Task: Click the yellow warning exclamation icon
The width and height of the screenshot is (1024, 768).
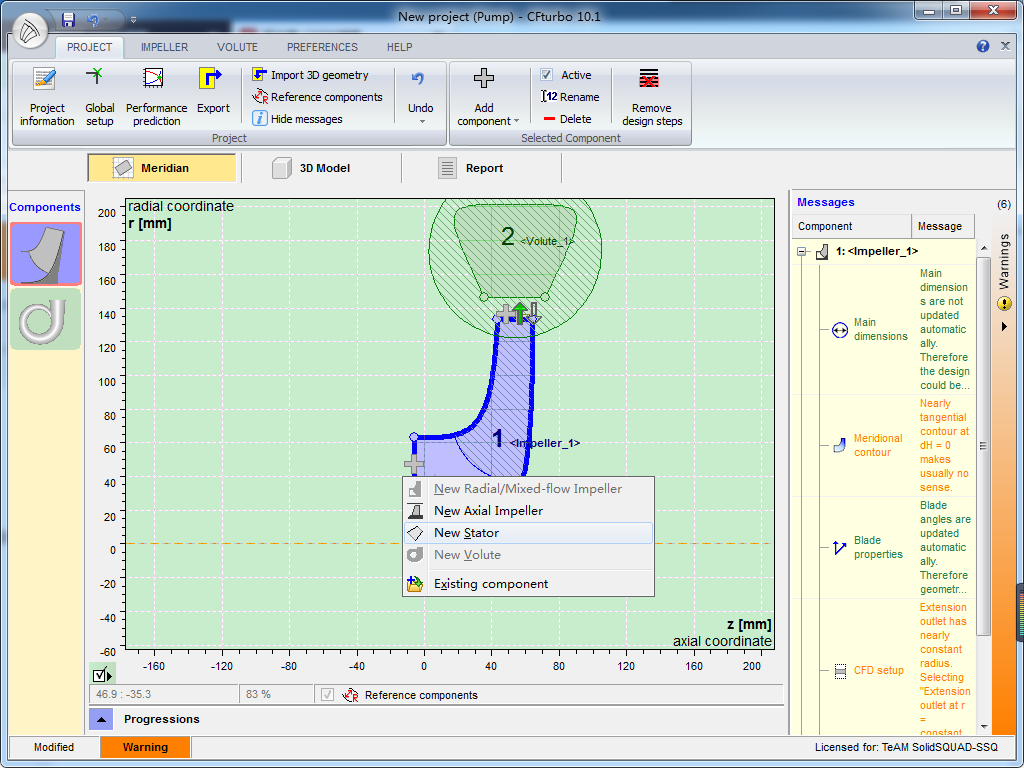Action: click(x=1004, y=304)
